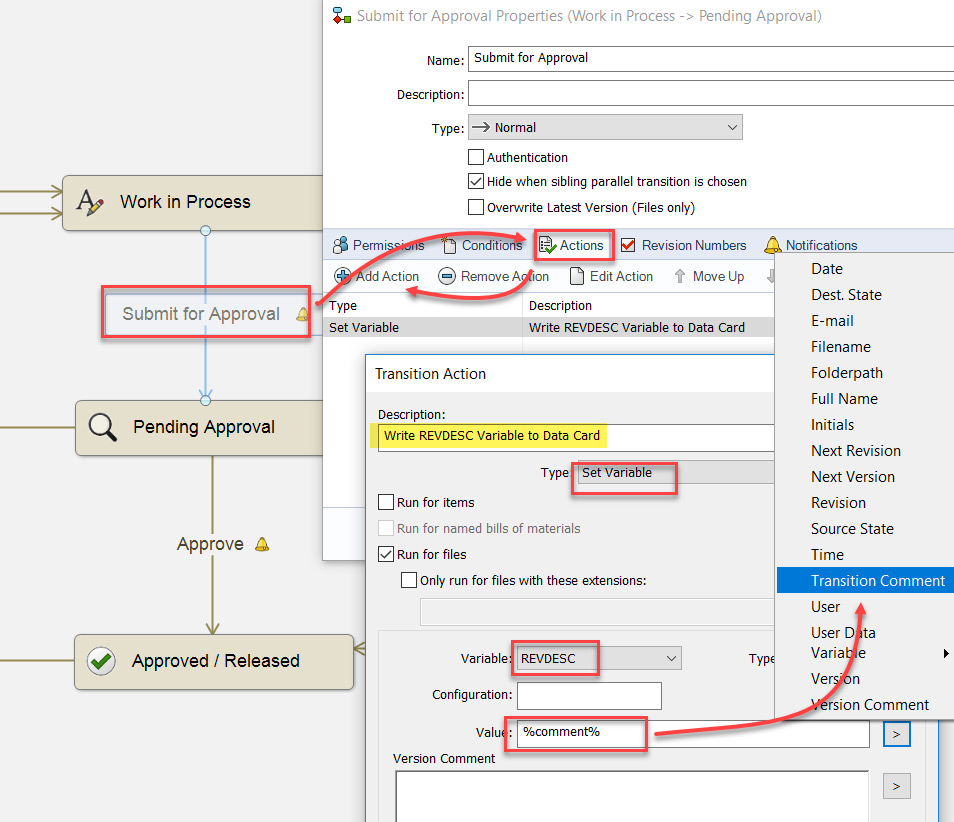
Task: Expand the Variable submenu arrow
Action: pos(946,654)
